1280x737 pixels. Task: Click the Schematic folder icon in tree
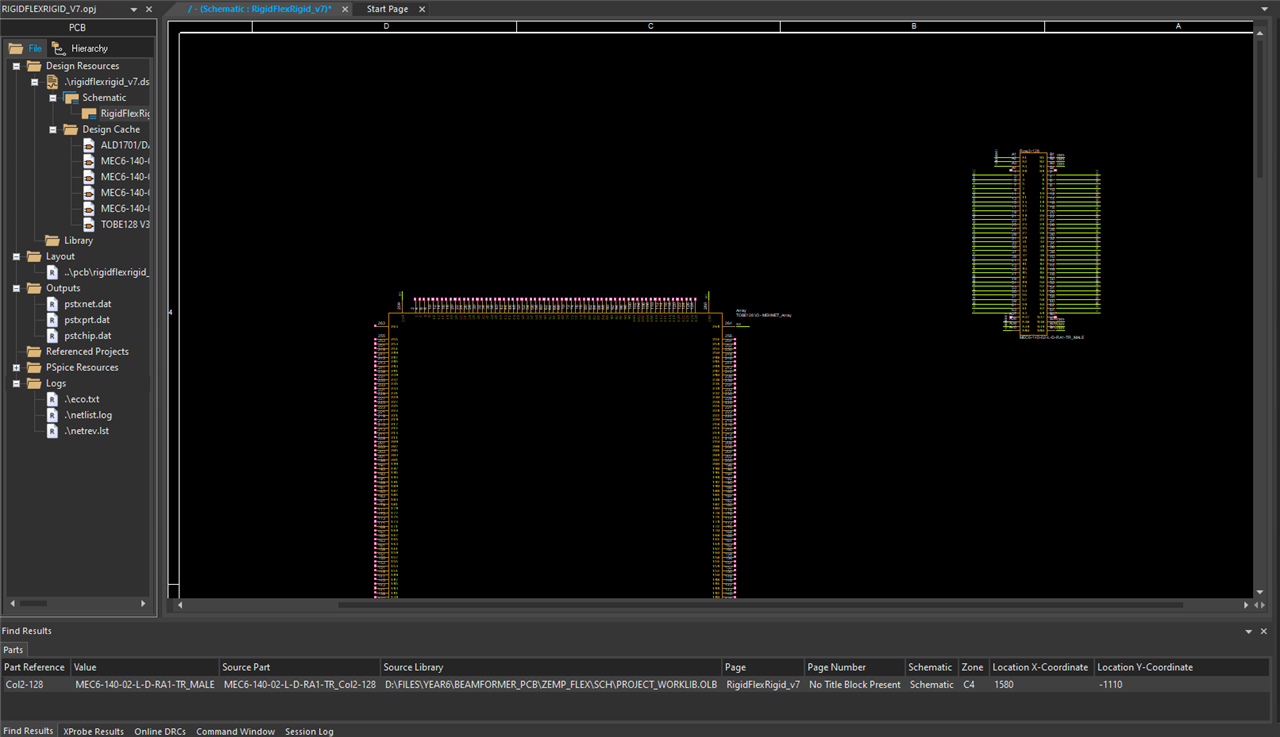[70, 98]
